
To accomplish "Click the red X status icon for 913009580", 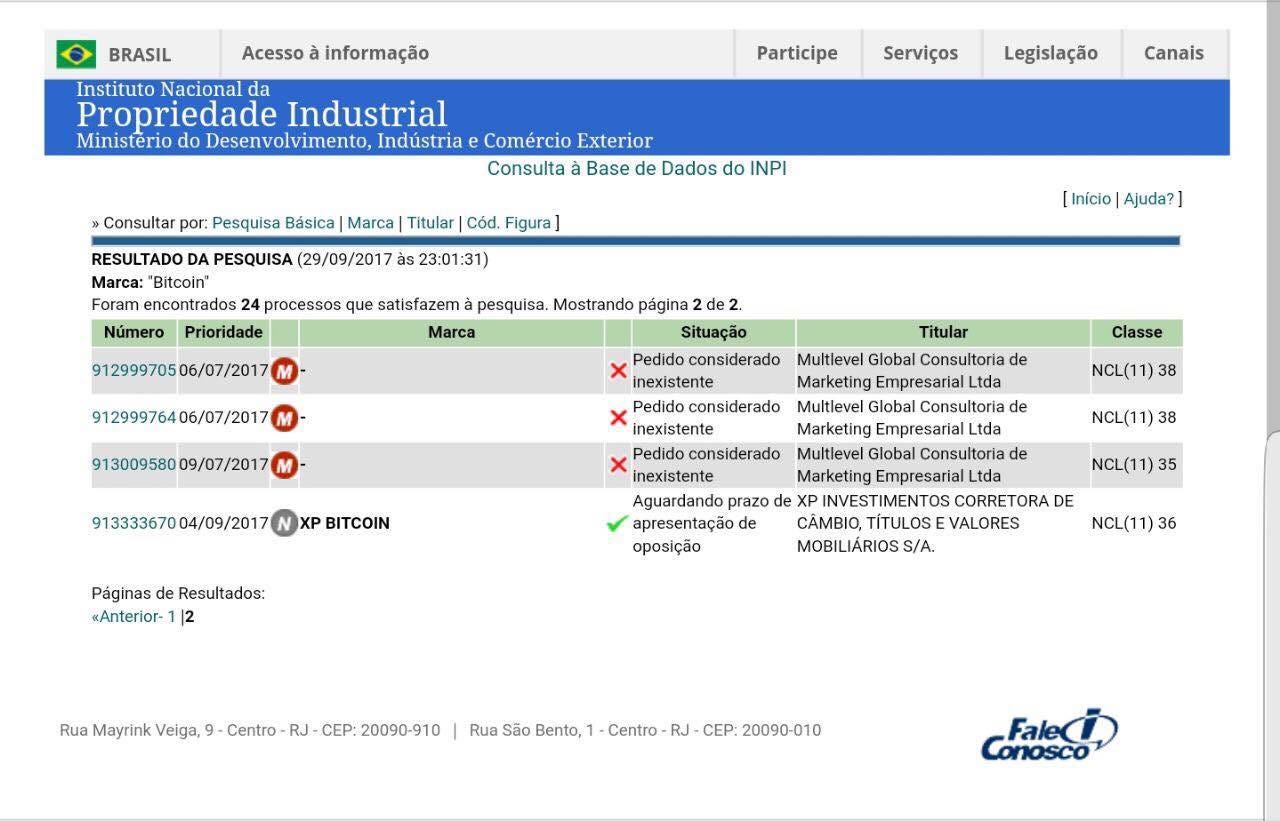I will [618, 465].
